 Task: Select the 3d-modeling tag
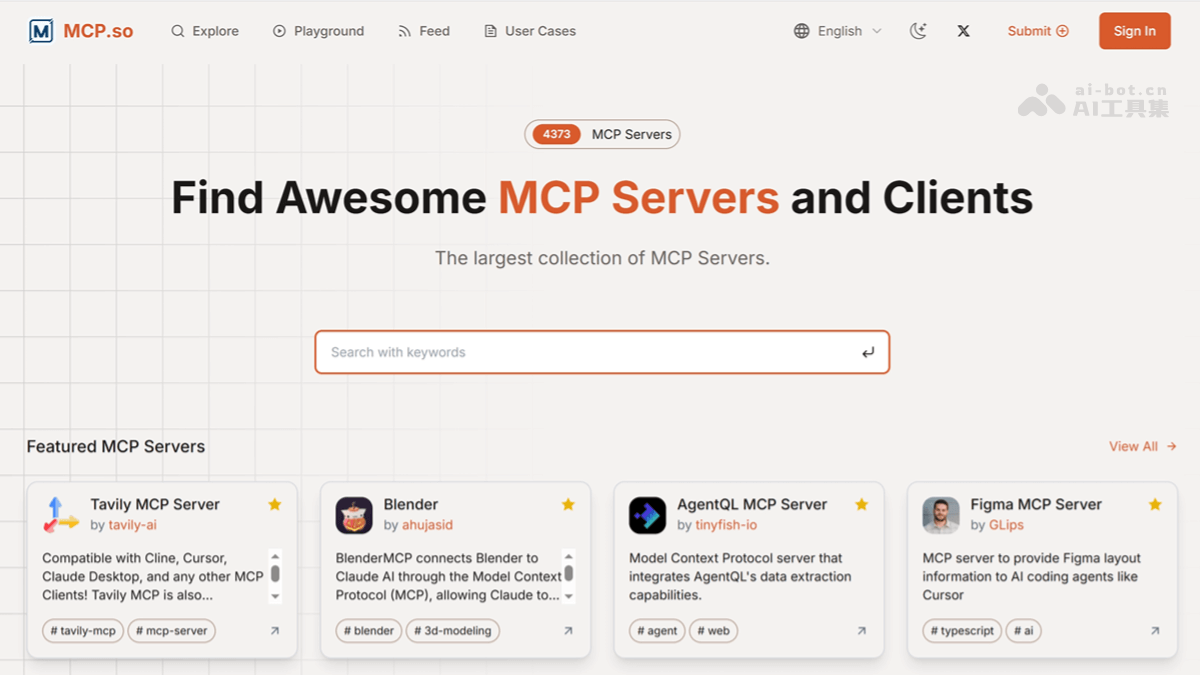(452, 631)
